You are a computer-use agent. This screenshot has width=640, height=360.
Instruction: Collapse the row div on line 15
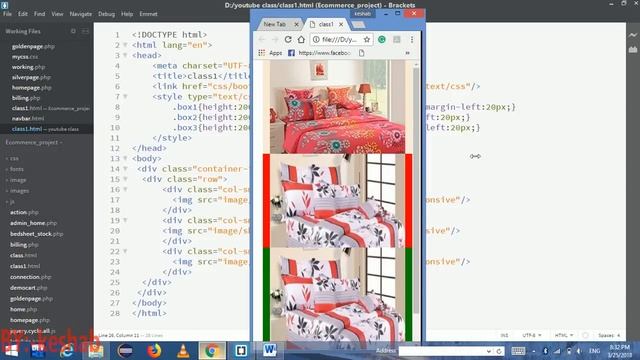tap(125, 179)
